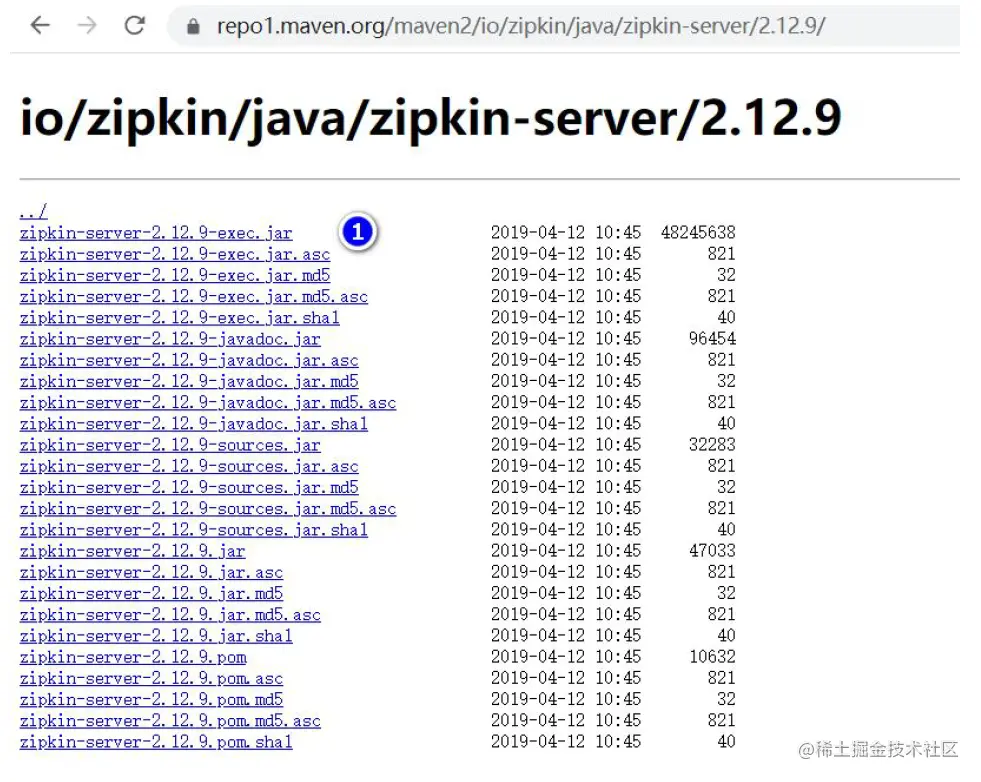The image size is (981, 782).
Task: Open zipkin-server-2.12.9.pom.md5 link
Action: pyautogui.click(x=151, y=701)
